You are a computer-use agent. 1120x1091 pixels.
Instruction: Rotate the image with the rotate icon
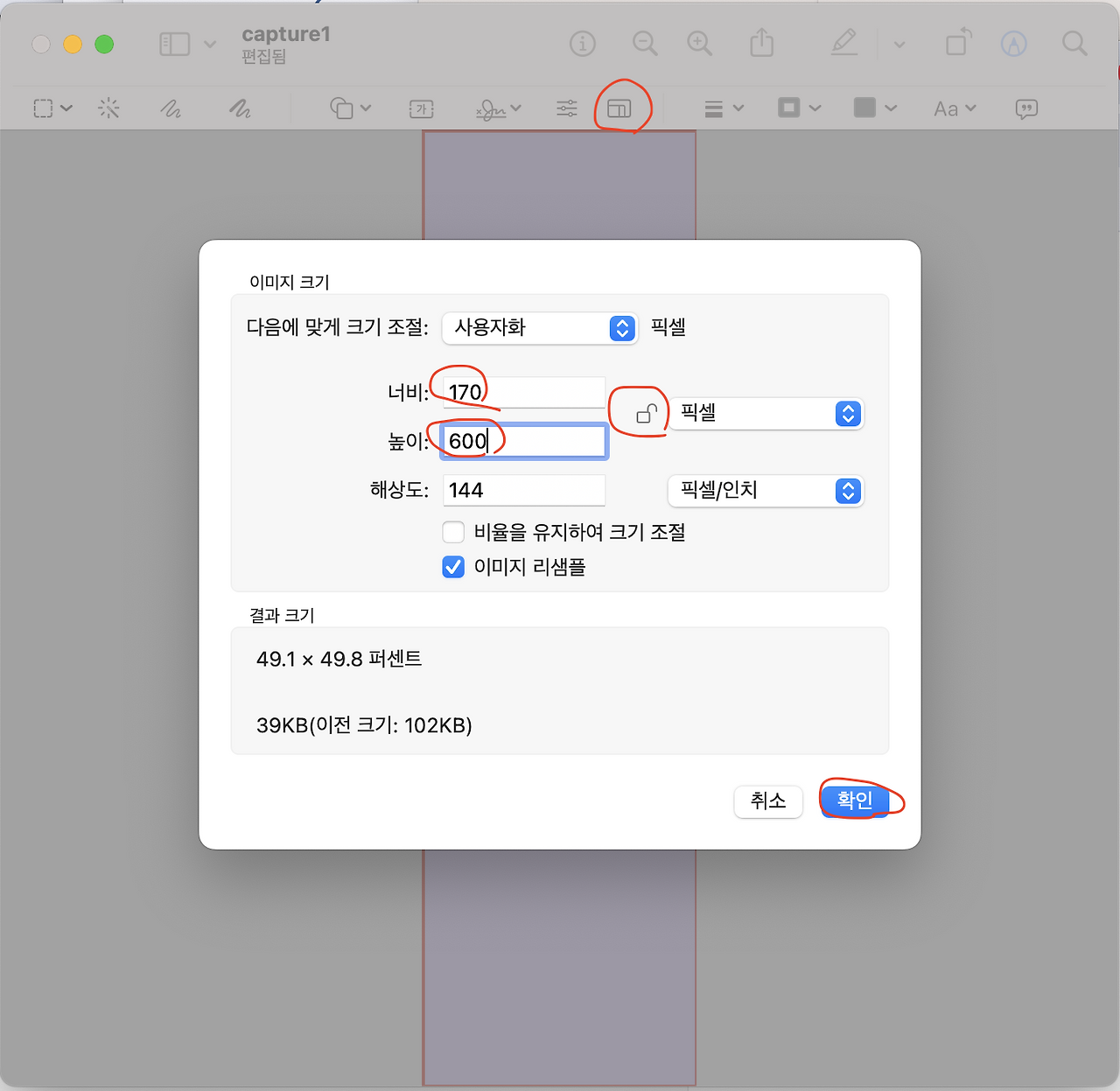(959, 44)
